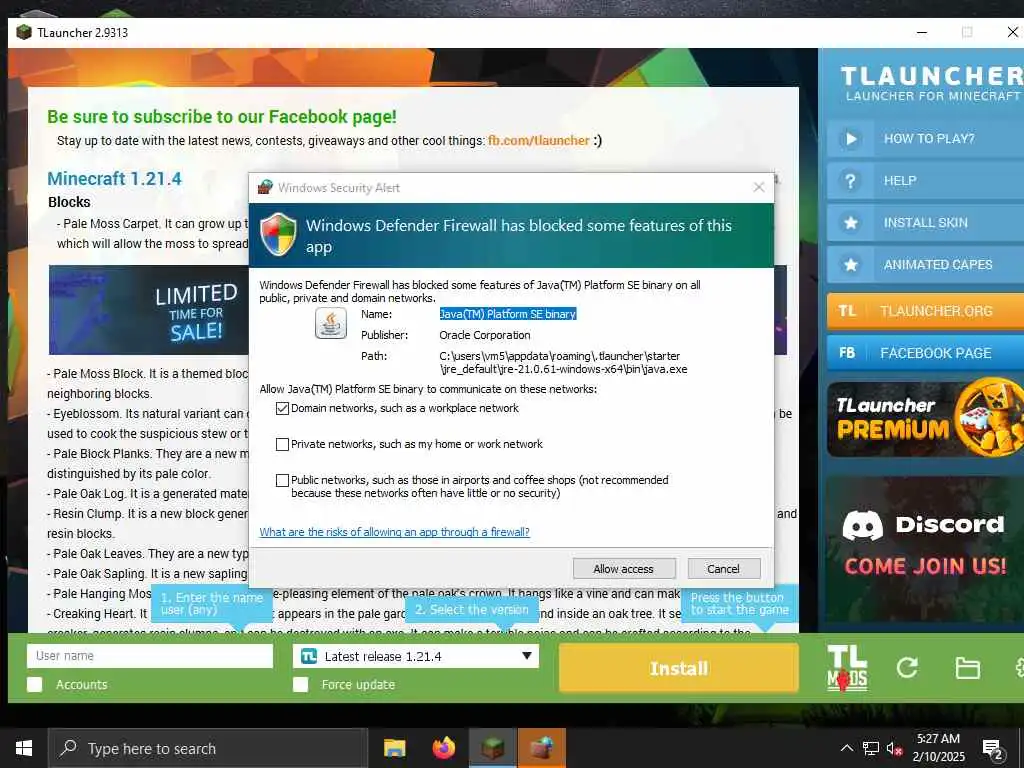Click the TLauncher title bar cube icon
The height and width of the screenshot is (768, 1024).
24,32
